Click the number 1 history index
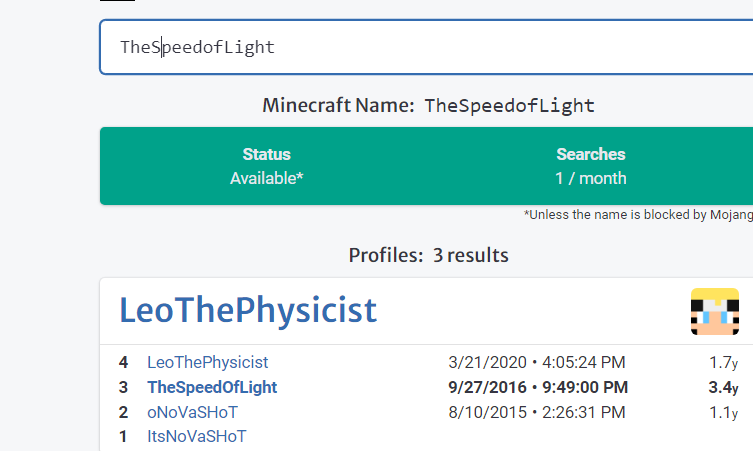The width and height of the screenshot is (753, 451). click(x=123, y=436)
